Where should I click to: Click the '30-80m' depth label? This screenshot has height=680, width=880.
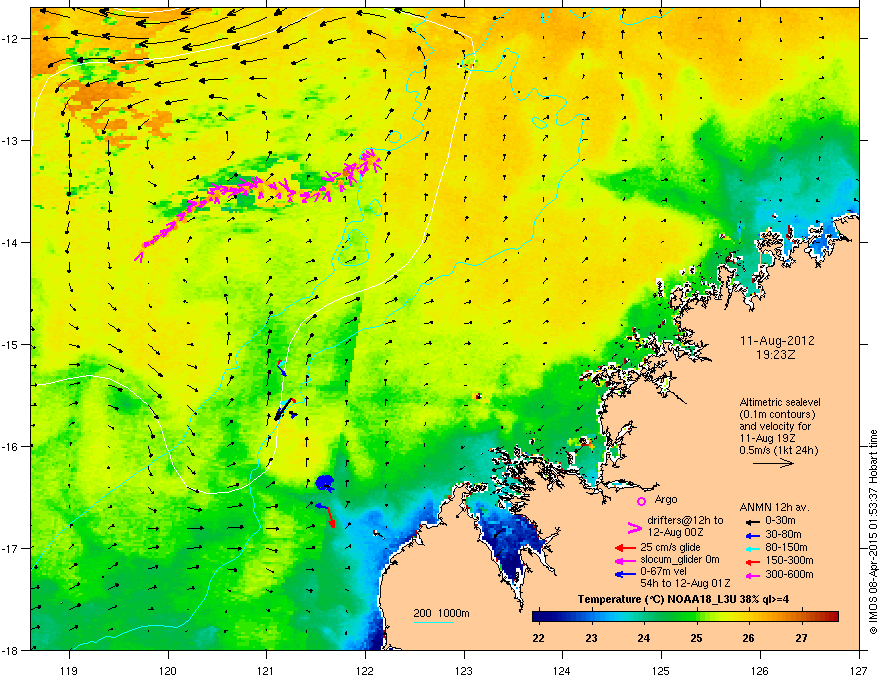[783, 534]
